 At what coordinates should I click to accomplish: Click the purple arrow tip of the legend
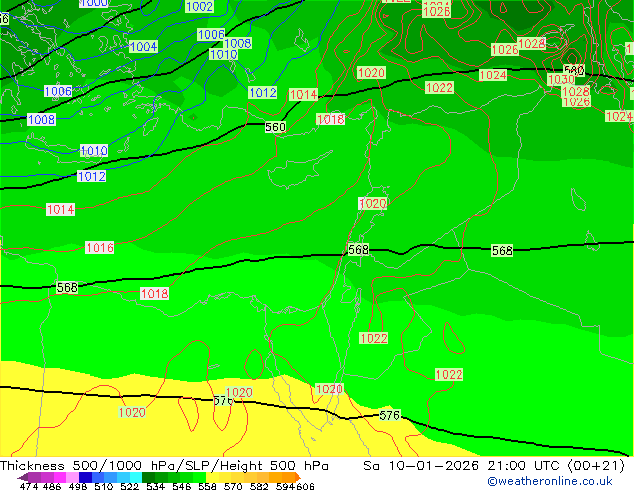23,477
